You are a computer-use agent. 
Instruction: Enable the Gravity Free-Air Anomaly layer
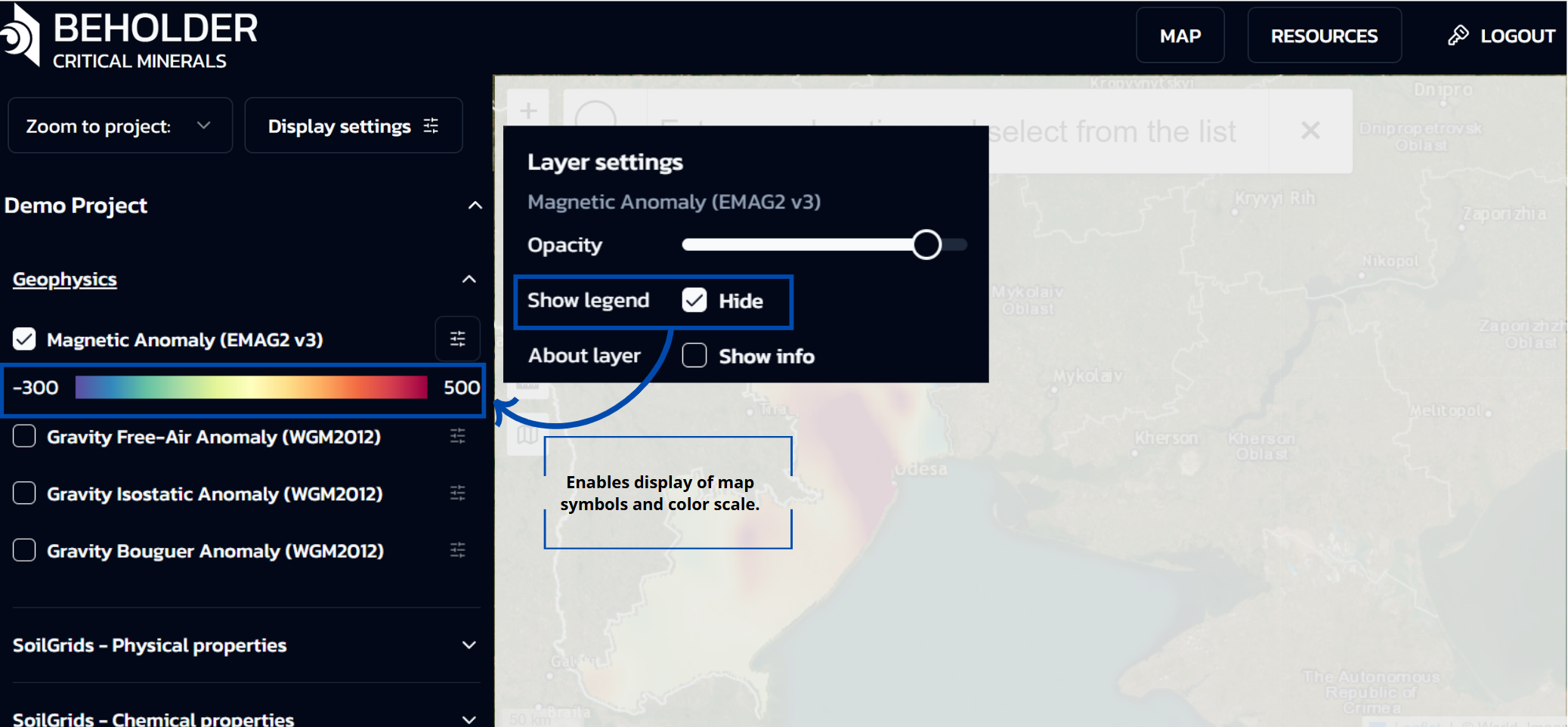[23, 435]
